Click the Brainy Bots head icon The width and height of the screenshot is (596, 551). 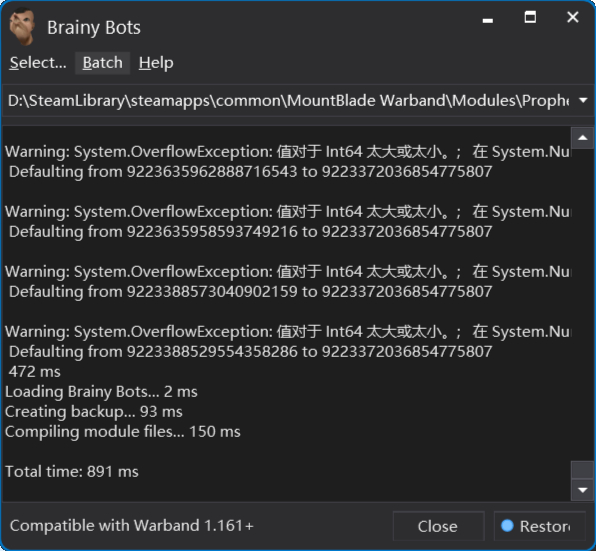pyautogui.click(x=22, y=27)
